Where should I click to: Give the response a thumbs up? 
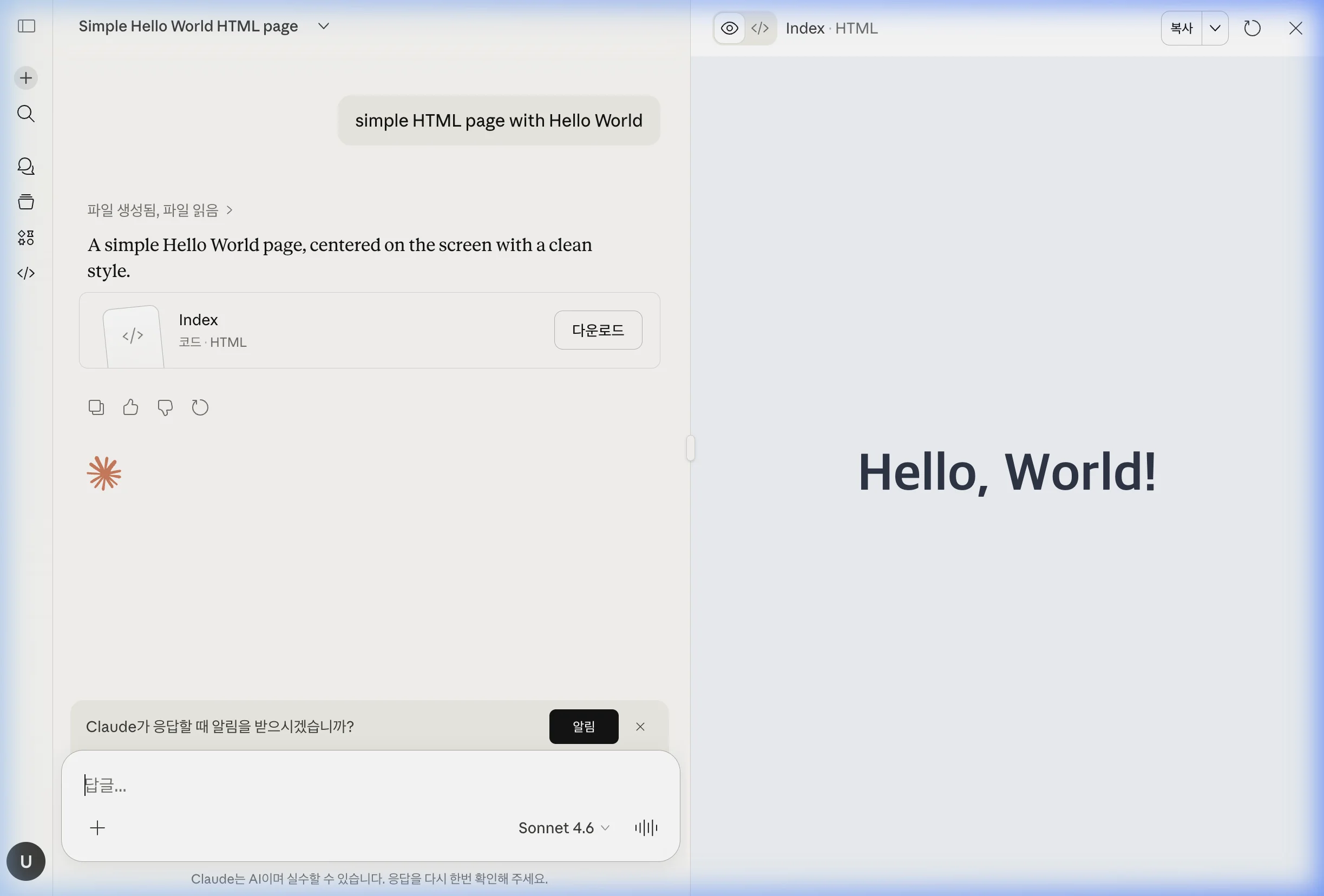(x=130, y=407)
